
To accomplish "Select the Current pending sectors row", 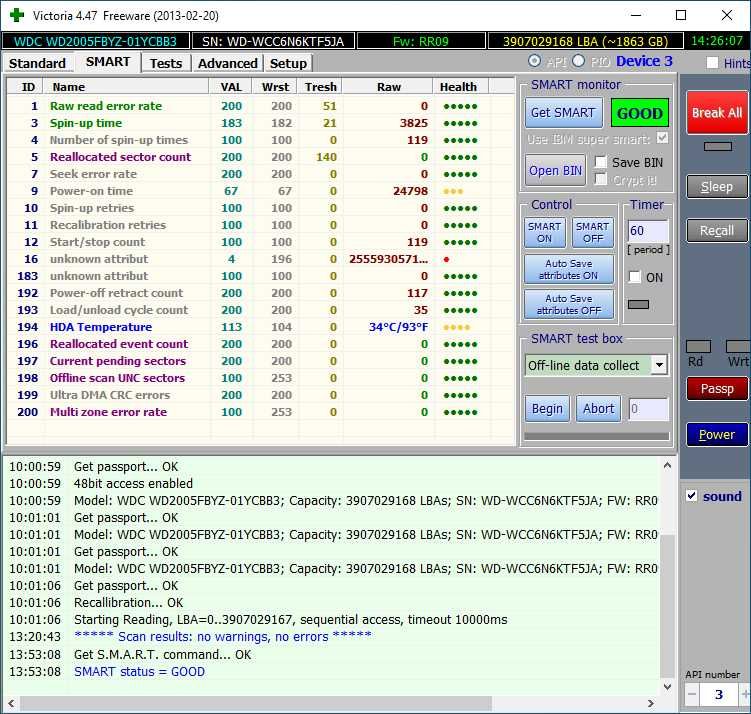I will coord(261,361).
